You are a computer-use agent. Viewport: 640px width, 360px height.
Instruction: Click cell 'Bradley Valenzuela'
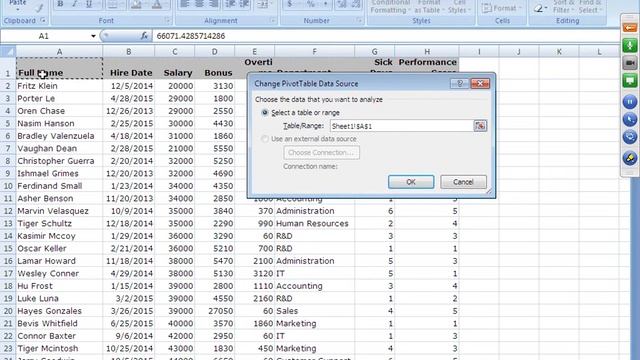[59, 136]
